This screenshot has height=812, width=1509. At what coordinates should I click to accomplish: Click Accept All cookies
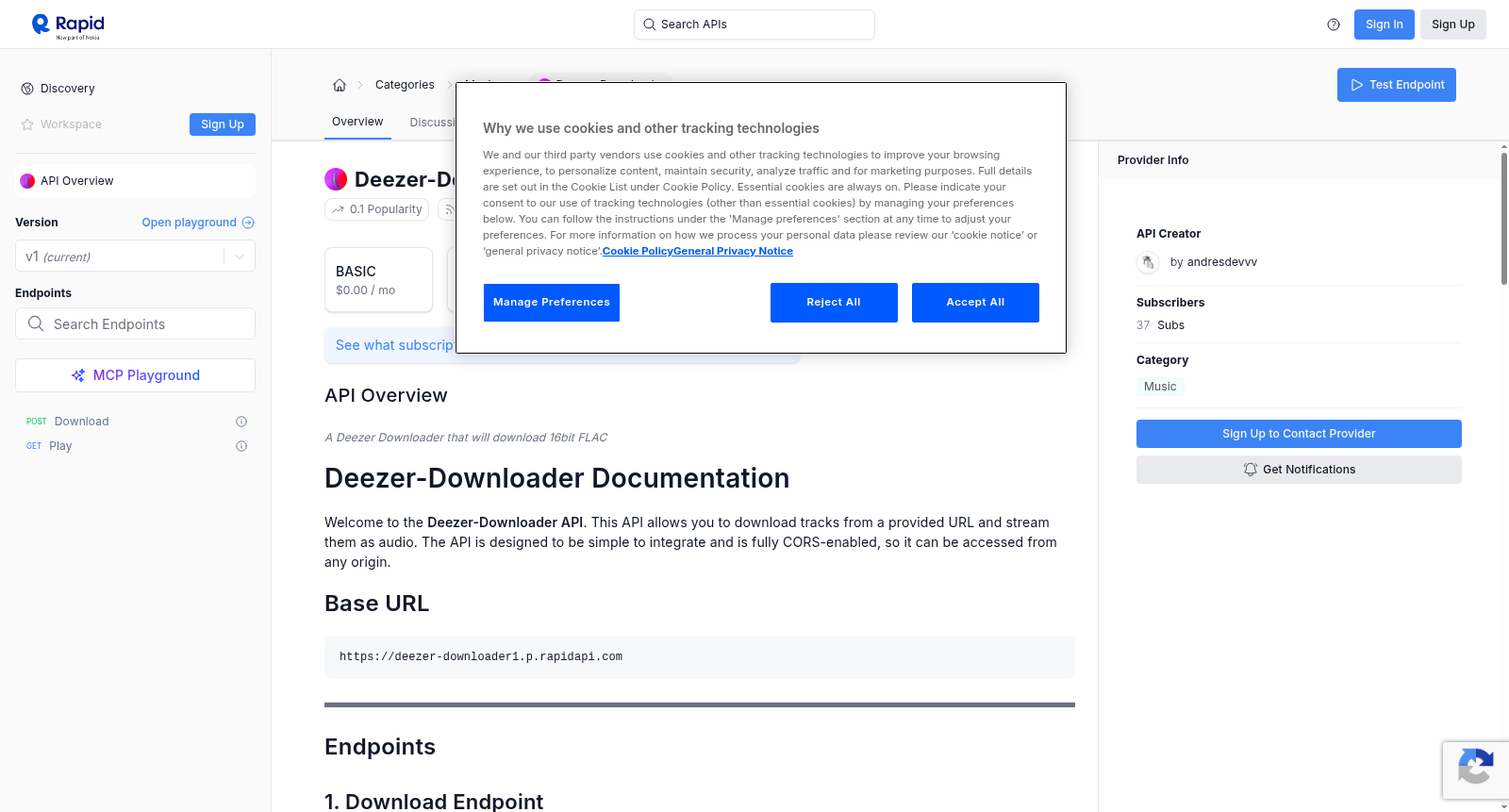tap(975, 303)
